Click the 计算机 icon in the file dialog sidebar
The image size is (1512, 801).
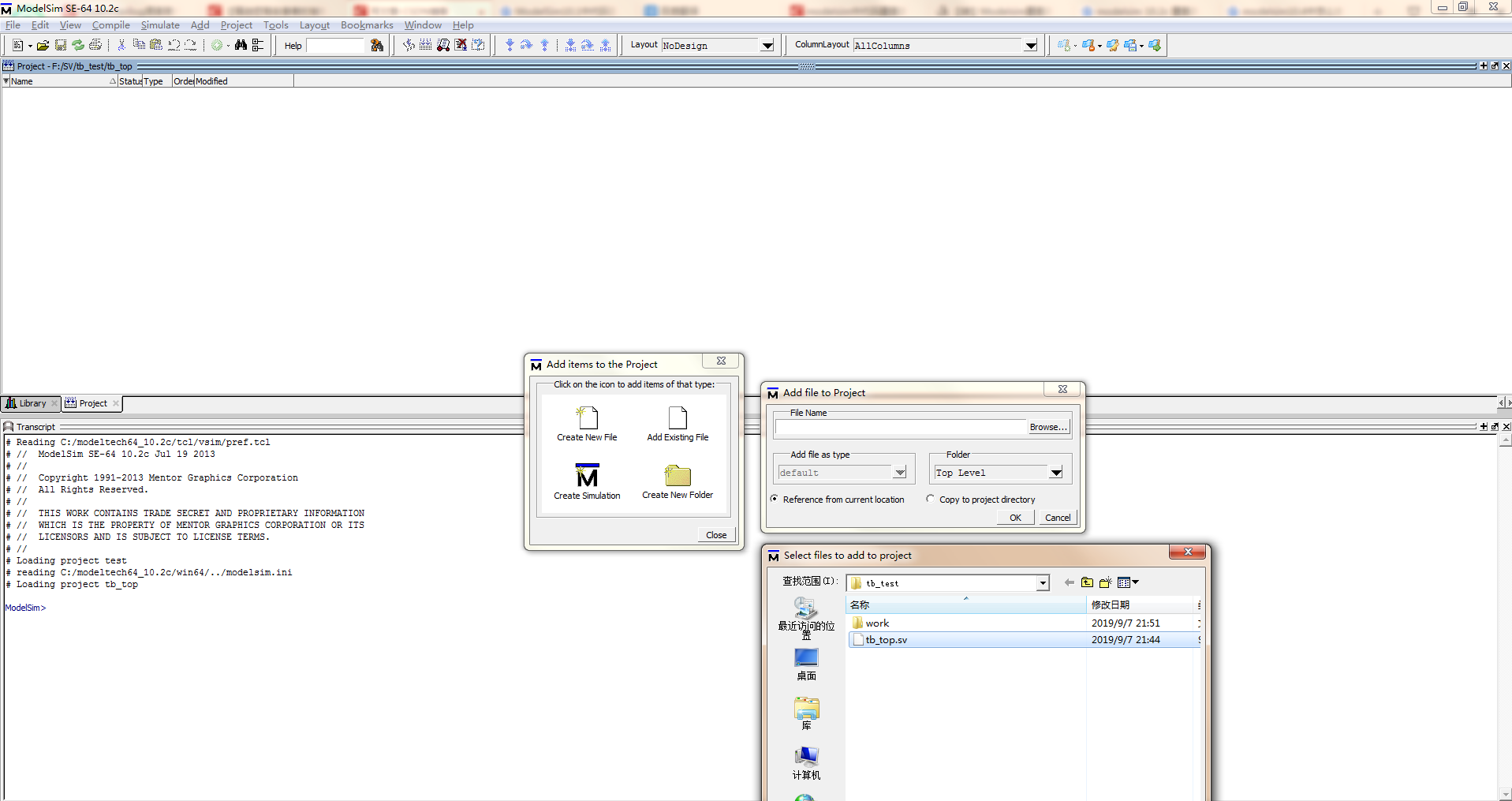[x=805, y=758]
